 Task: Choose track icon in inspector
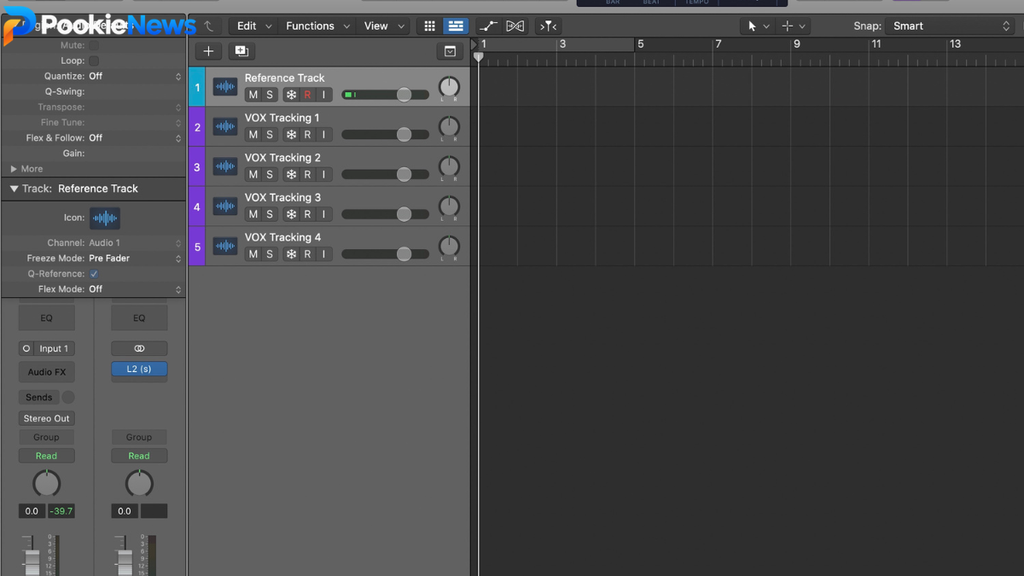104,217
